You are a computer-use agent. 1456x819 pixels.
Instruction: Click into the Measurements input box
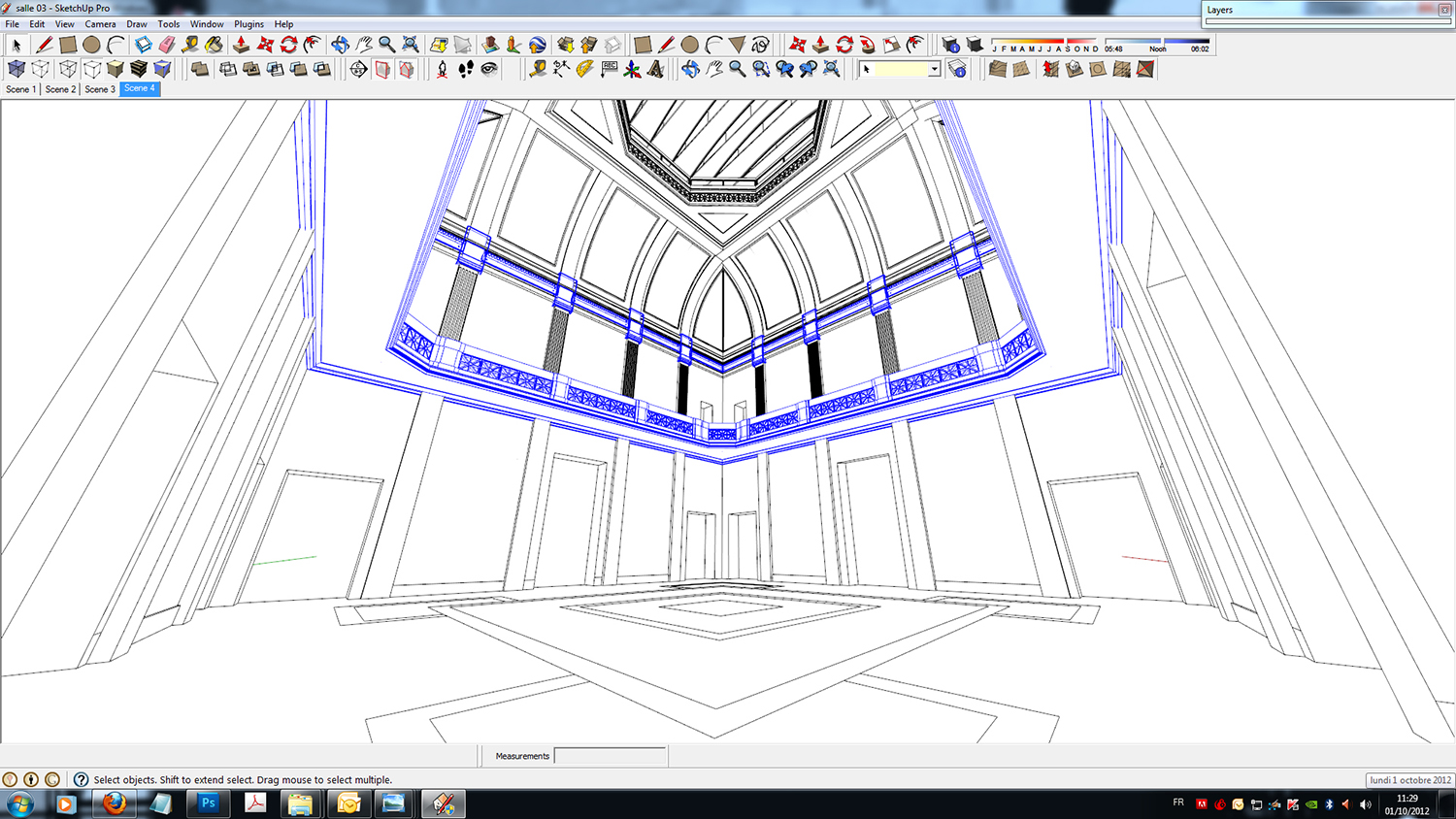point(610,756)
